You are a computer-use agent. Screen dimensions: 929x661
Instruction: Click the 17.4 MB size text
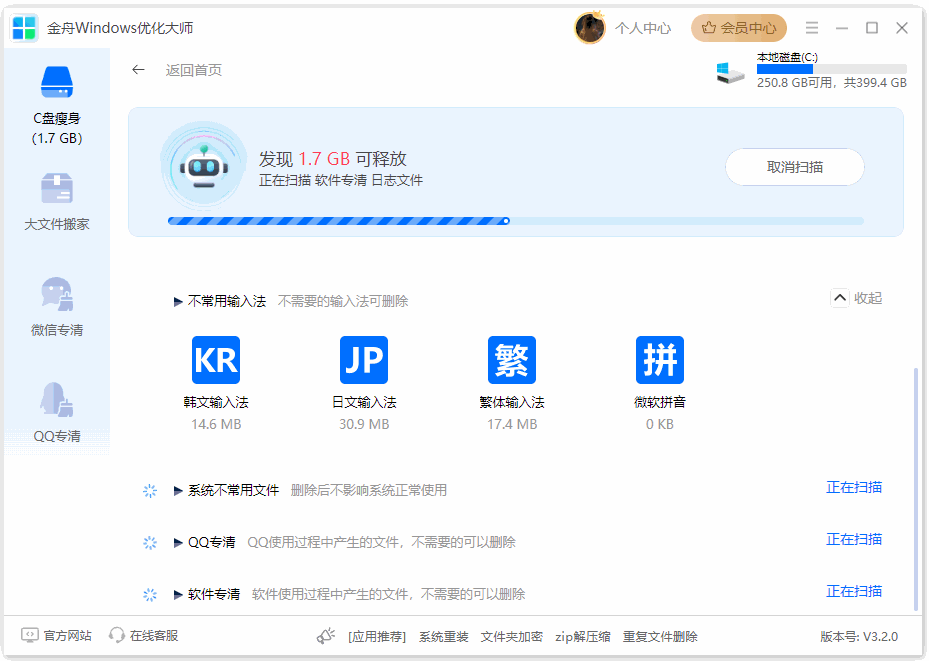click(512, 425)
